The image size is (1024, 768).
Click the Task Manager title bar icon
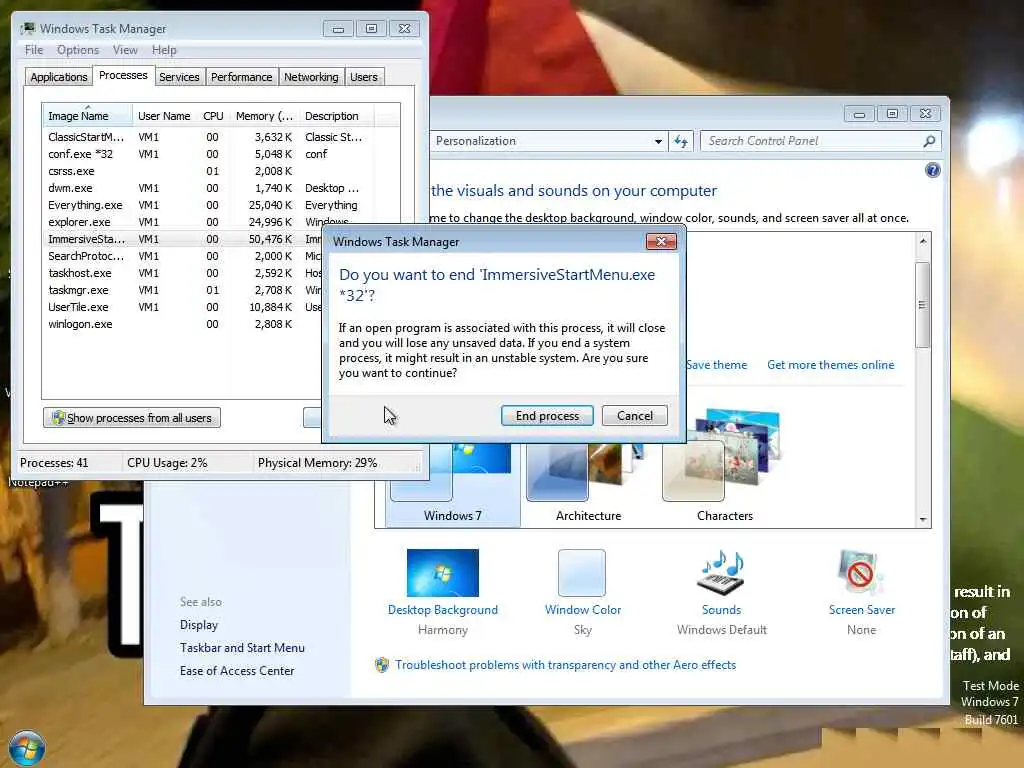pyautogui.click(x=27, y=29)
